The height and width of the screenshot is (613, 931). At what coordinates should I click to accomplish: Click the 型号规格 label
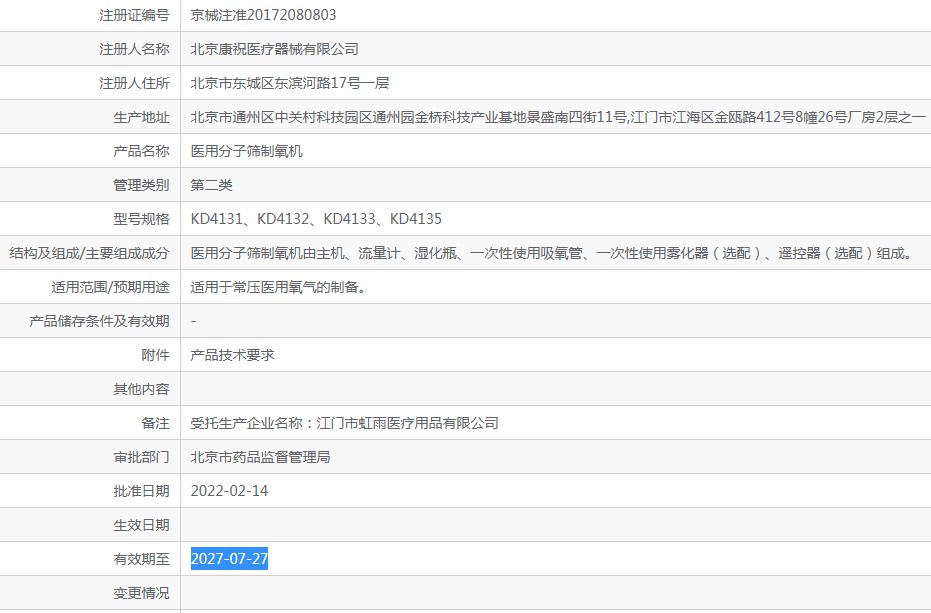coord(141,219)
